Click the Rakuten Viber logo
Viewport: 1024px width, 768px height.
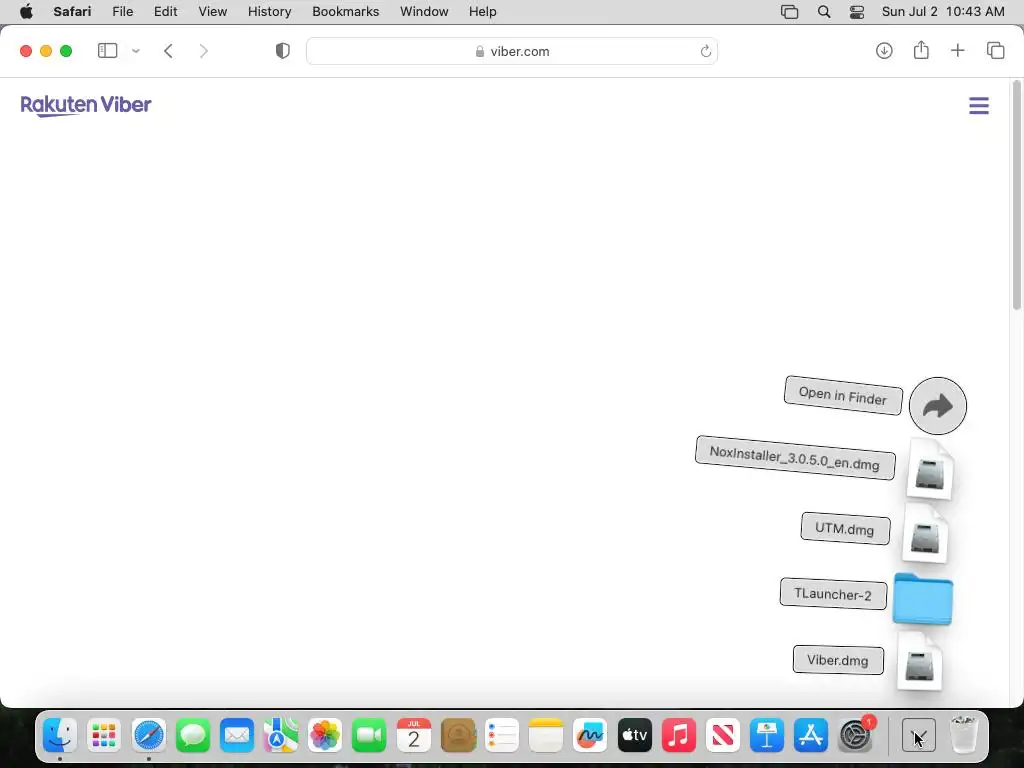click(86, 105)
